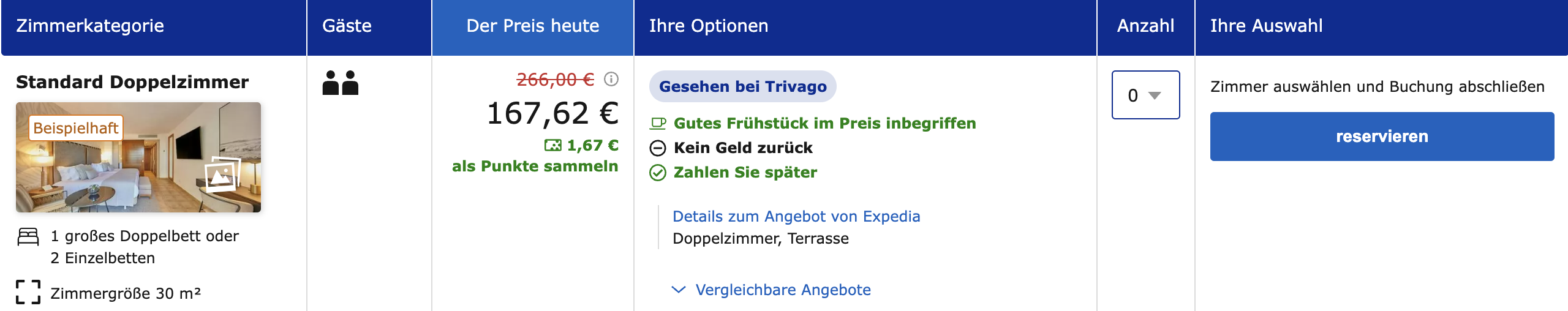
Task: Click the price info icon beside 266,00 €
Action: 611,79
